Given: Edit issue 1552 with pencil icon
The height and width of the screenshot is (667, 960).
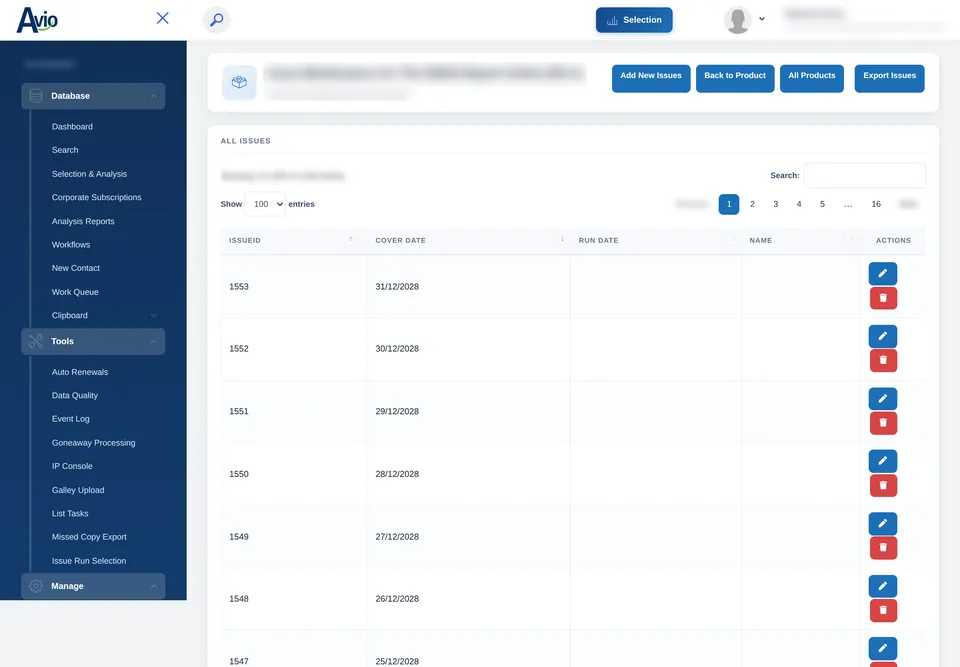Looking at the screenshot, I should (x=882, y=336).
